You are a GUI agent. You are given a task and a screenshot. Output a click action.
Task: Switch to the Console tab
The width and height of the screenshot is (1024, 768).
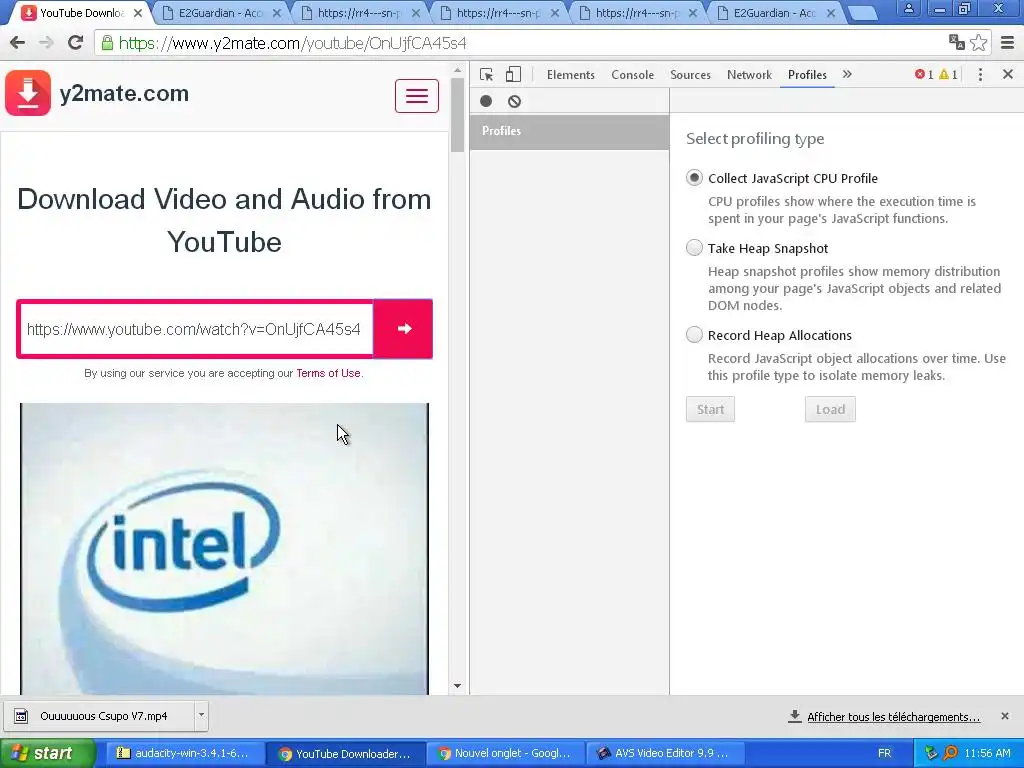(632, 75)
